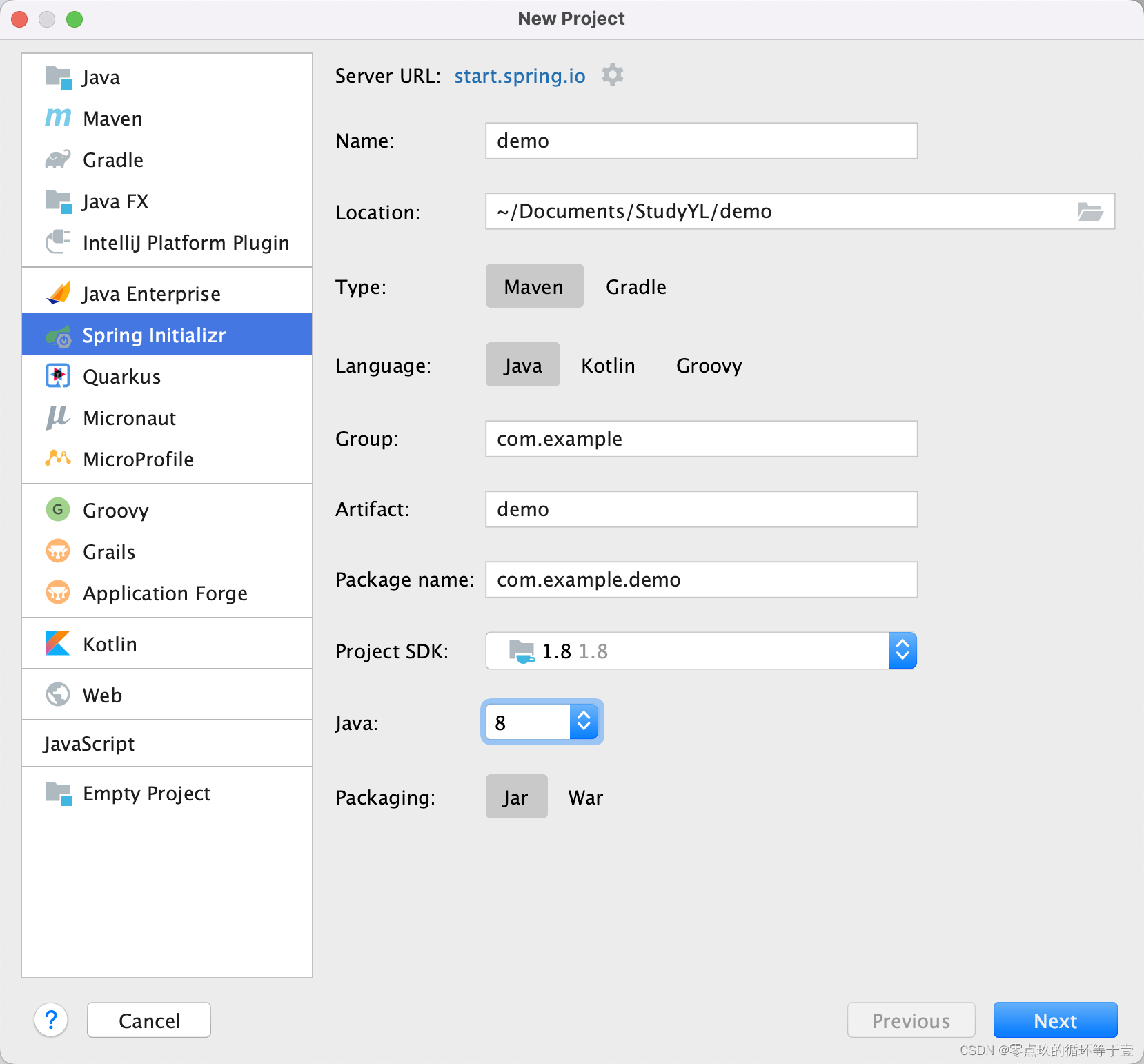Select Empty Project in the list
The width and height of the screenshot is (1144, 1064).
[167, 794]
